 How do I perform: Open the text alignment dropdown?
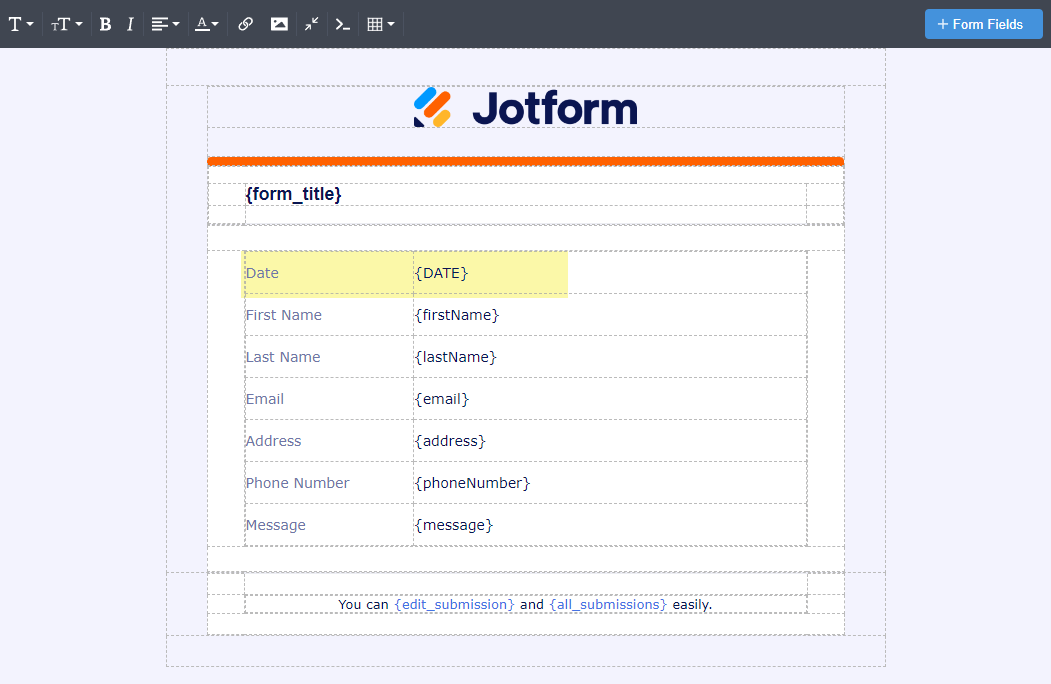[x=165, y=24]
